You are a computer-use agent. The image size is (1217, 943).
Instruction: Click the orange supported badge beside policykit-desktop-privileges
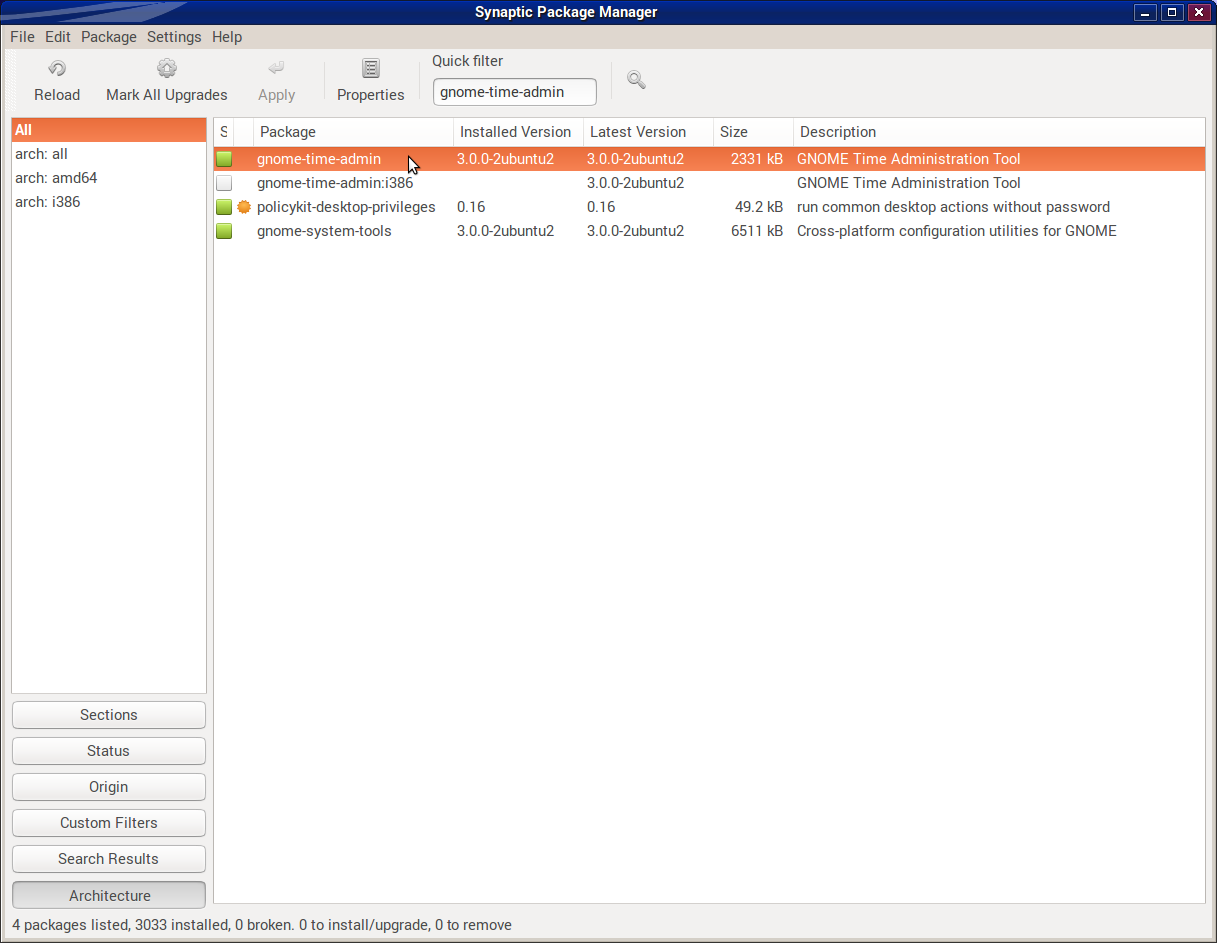244,207
